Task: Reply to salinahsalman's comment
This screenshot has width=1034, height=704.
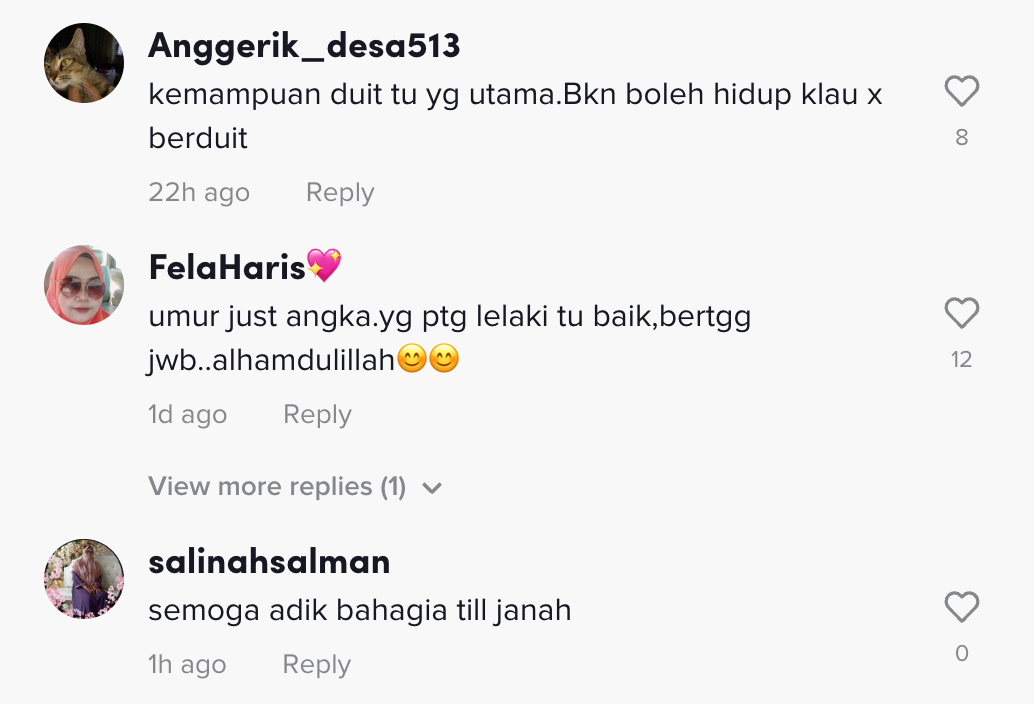Action: click(x=317, y=664)
